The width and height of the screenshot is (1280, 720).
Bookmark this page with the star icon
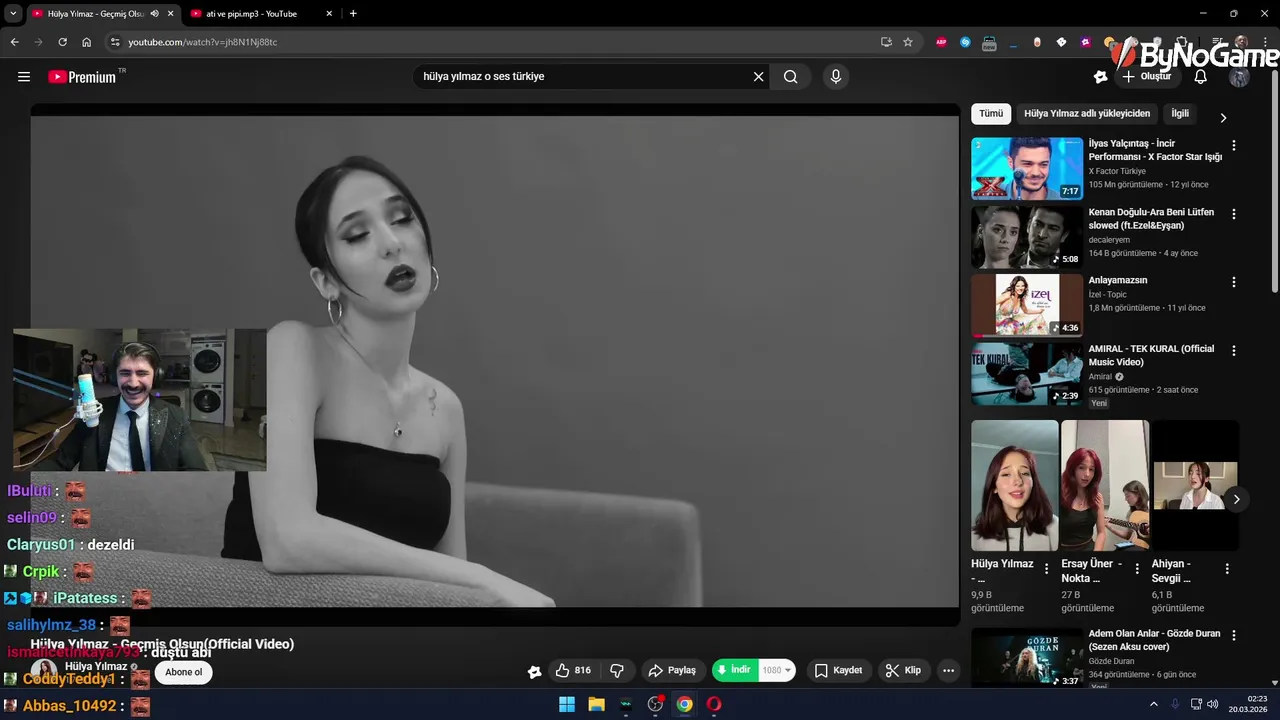point(908,42)
